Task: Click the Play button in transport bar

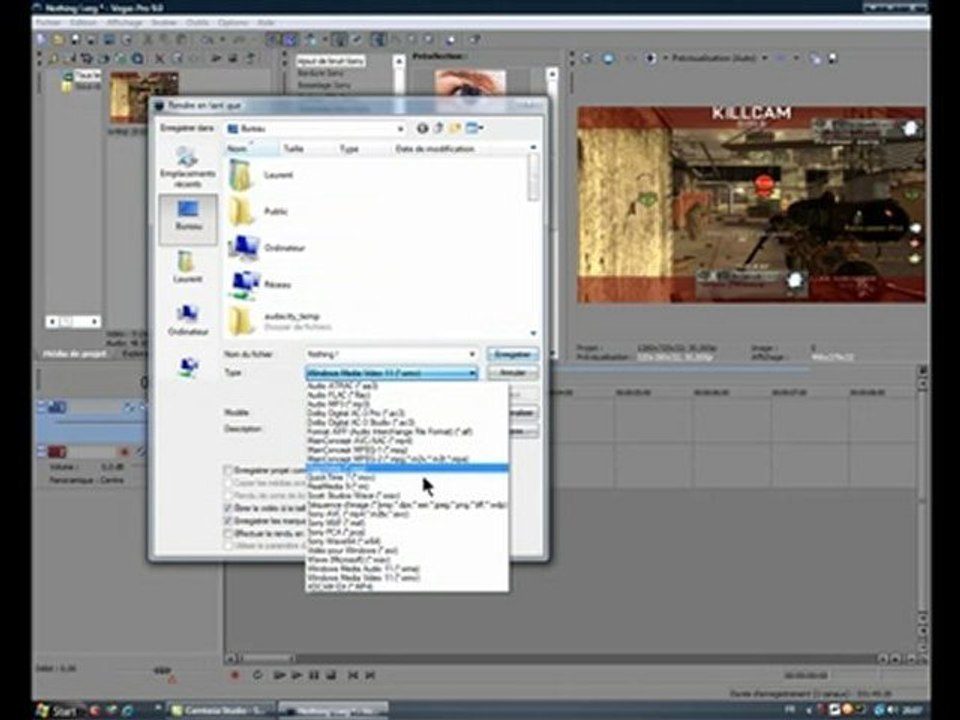Action: point(297,675)
